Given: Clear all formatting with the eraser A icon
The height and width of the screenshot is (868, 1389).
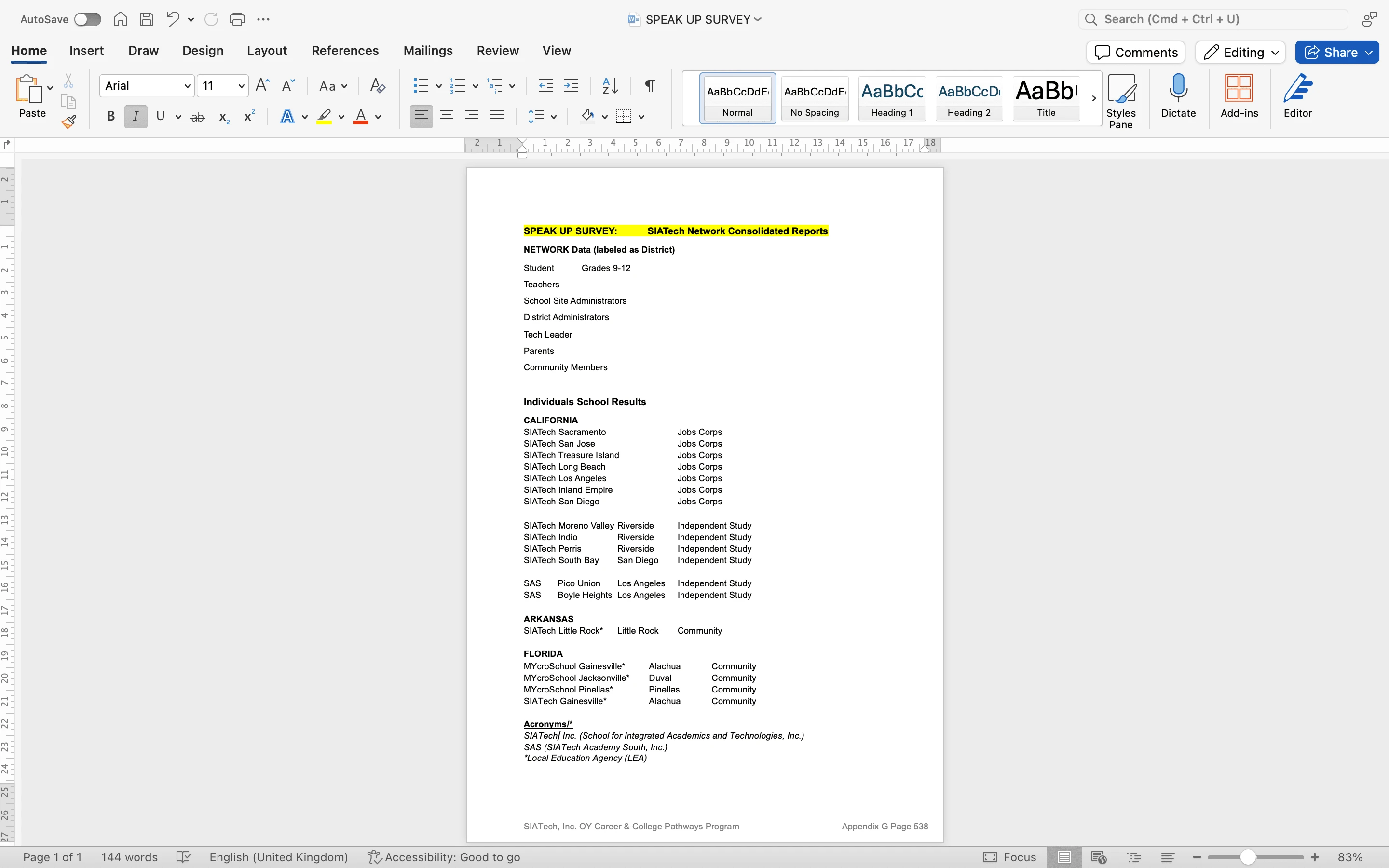Looking at the screenshot, I should click(x=377, y=85).
